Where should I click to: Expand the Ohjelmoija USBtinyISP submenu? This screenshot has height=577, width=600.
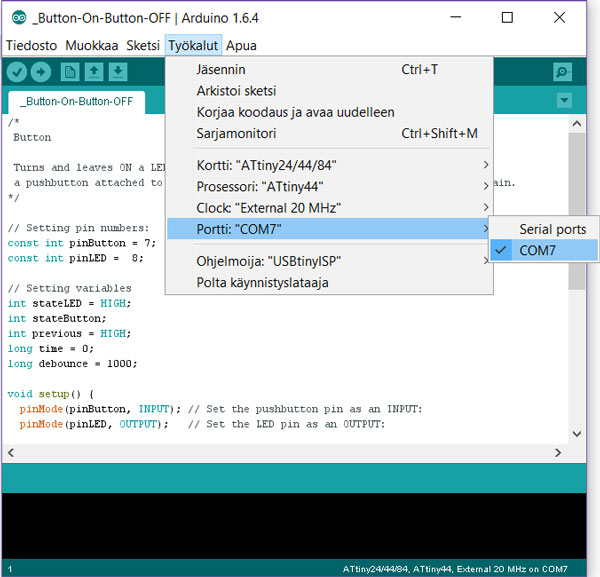[329, 261]
